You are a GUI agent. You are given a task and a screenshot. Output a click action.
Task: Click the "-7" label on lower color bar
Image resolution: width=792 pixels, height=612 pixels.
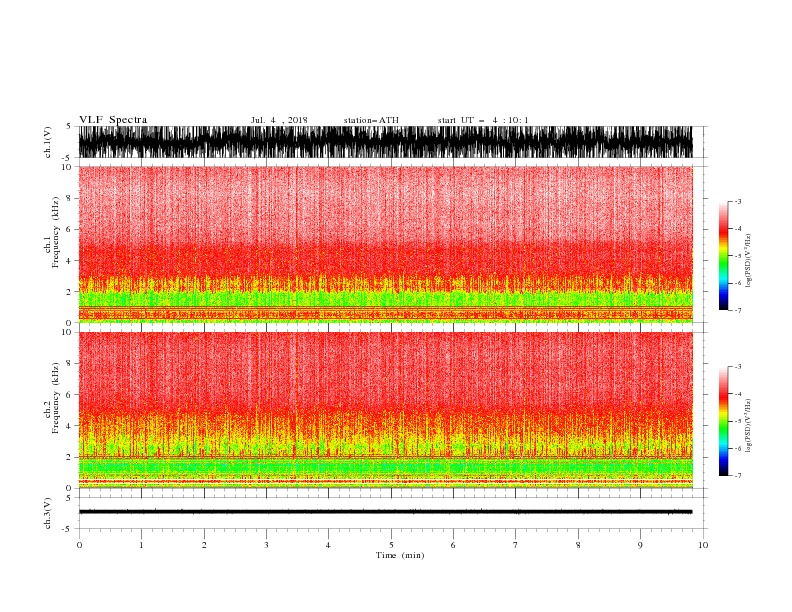[737, 476]
